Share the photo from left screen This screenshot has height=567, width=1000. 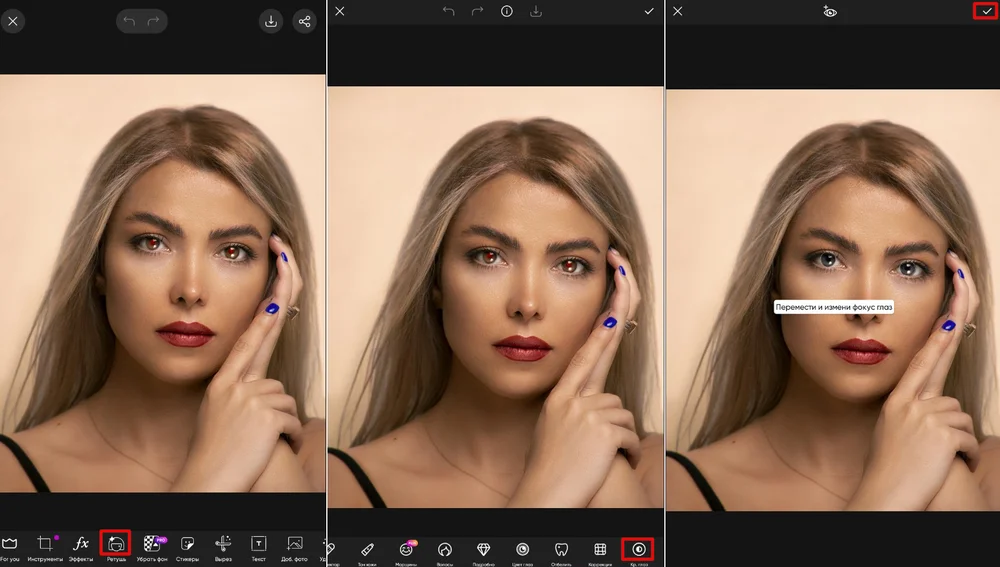point(305,22)
